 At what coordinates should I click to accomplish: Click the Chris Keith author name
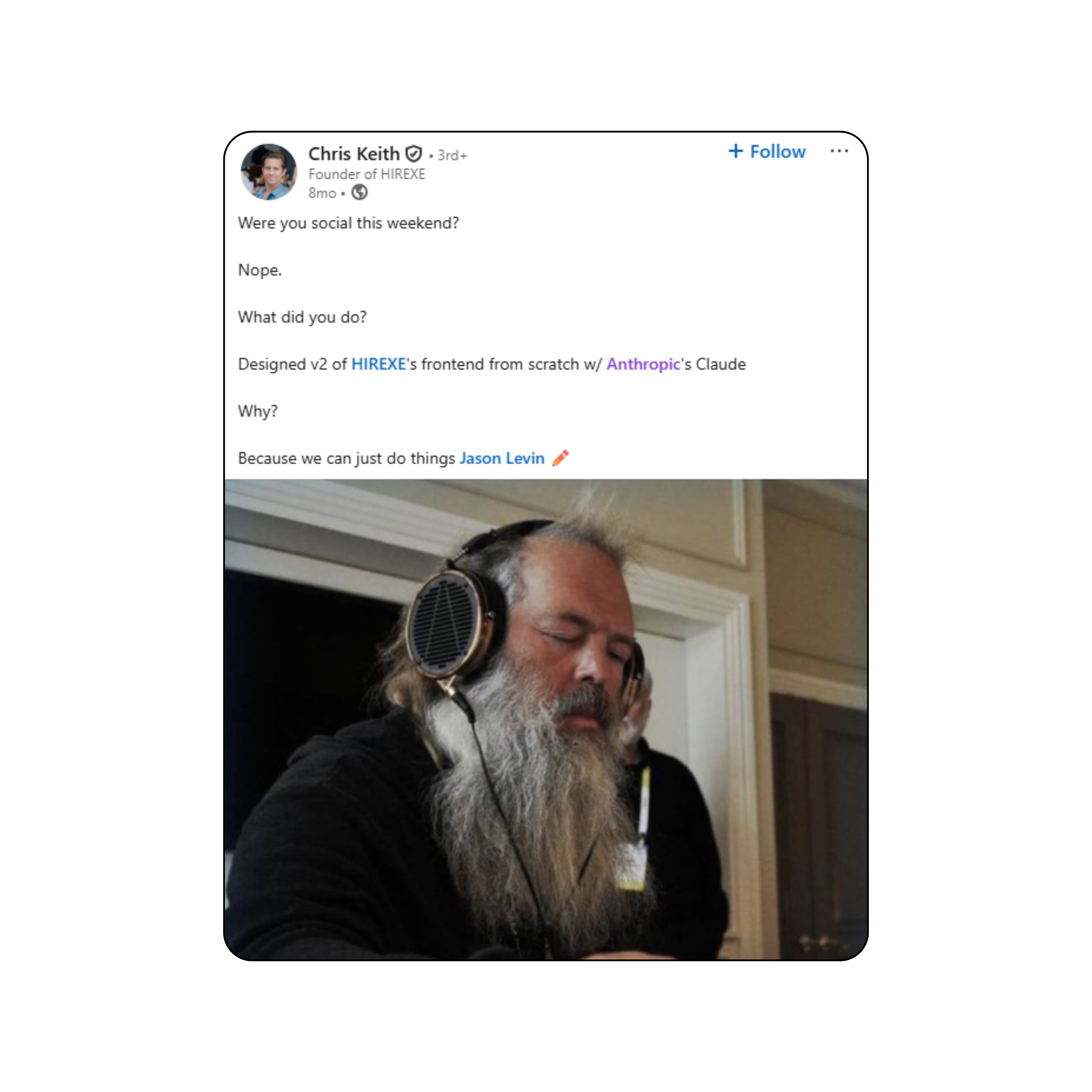[354, 154]
